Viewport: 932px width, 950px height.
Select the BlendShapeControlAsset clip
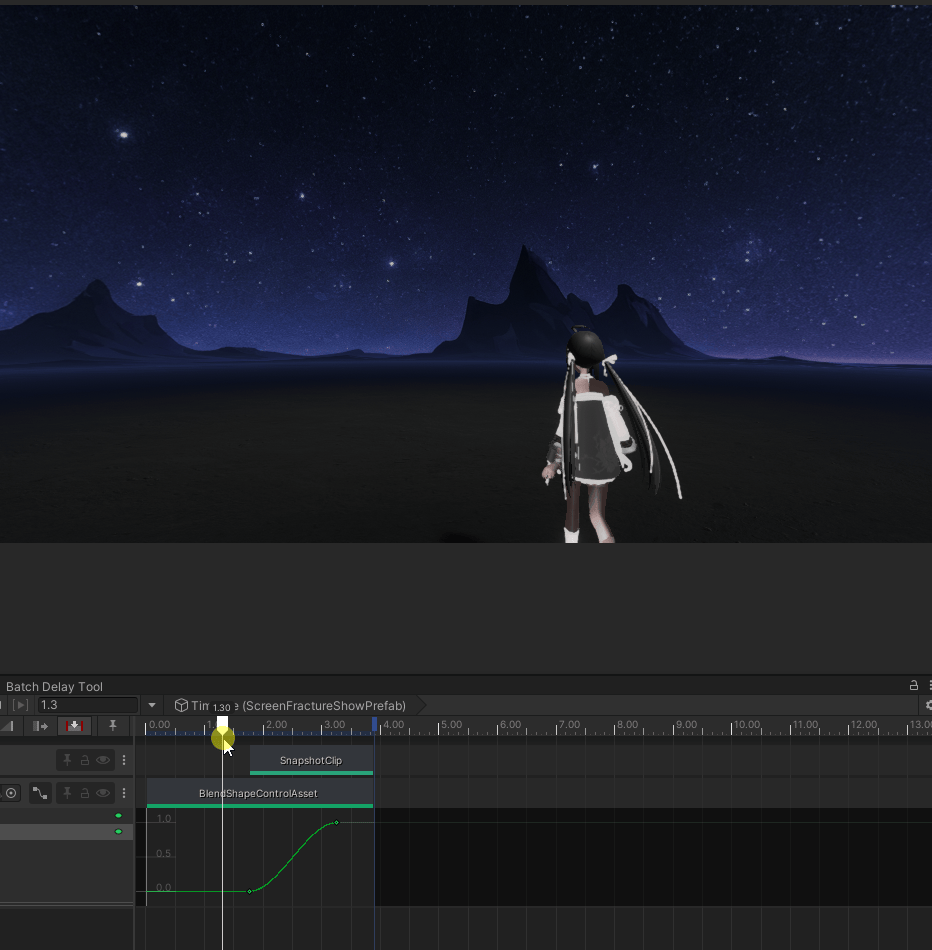[260, 793]
